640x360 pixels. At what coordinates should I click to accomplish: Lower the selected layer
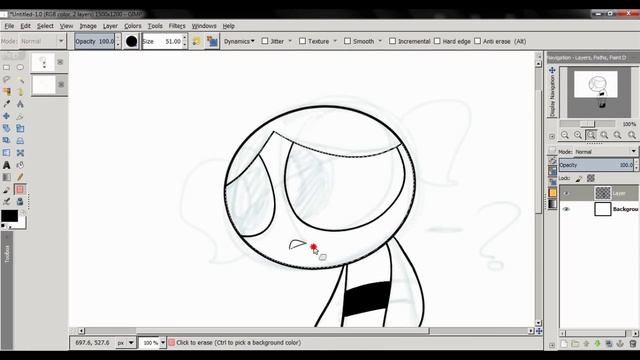tap(598, 344)
